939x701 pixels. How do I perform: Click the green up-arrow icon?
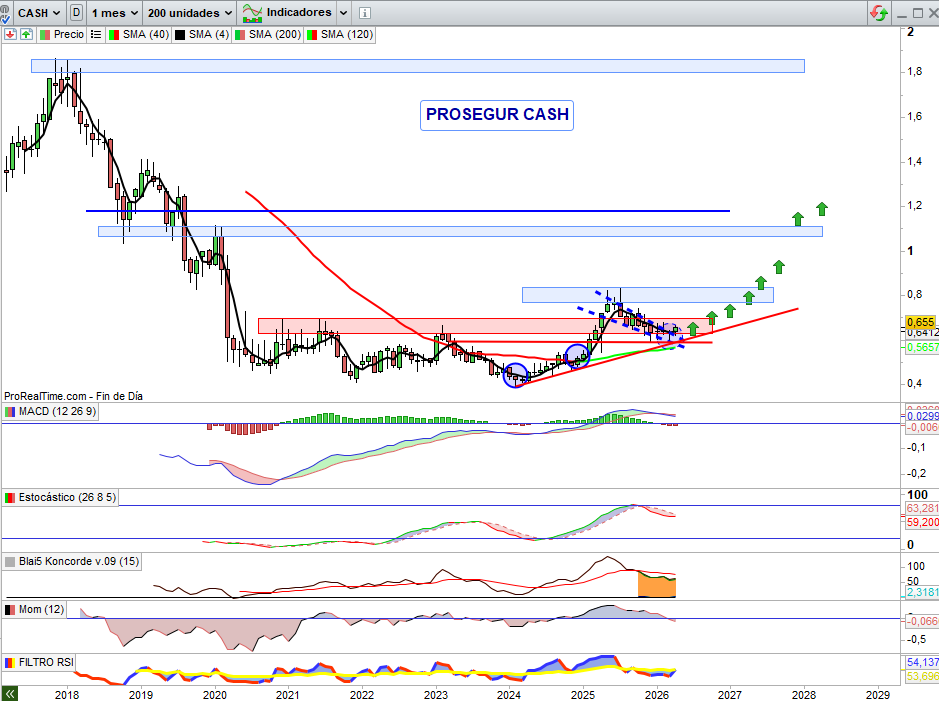(x=26, y=35)
